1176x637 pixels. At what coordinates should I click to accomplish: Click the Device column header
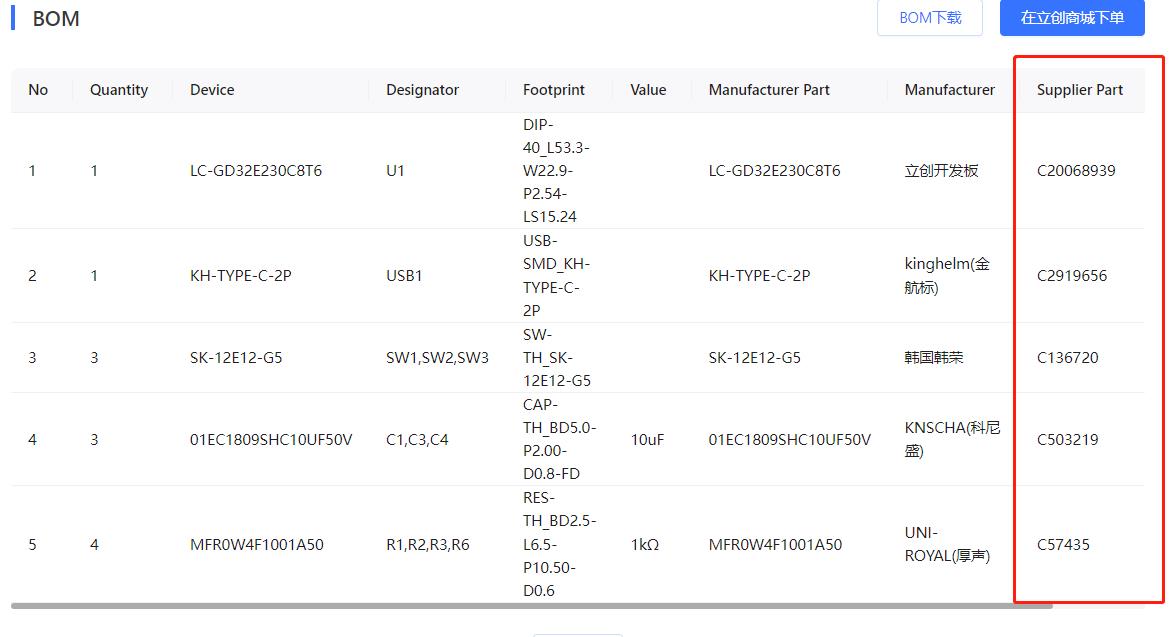pos(212,90)
